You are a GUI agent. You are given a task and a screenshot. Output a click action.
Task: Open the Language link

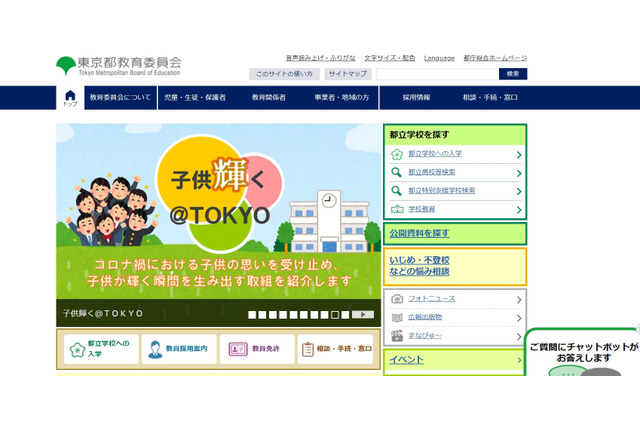pos(439,58)
